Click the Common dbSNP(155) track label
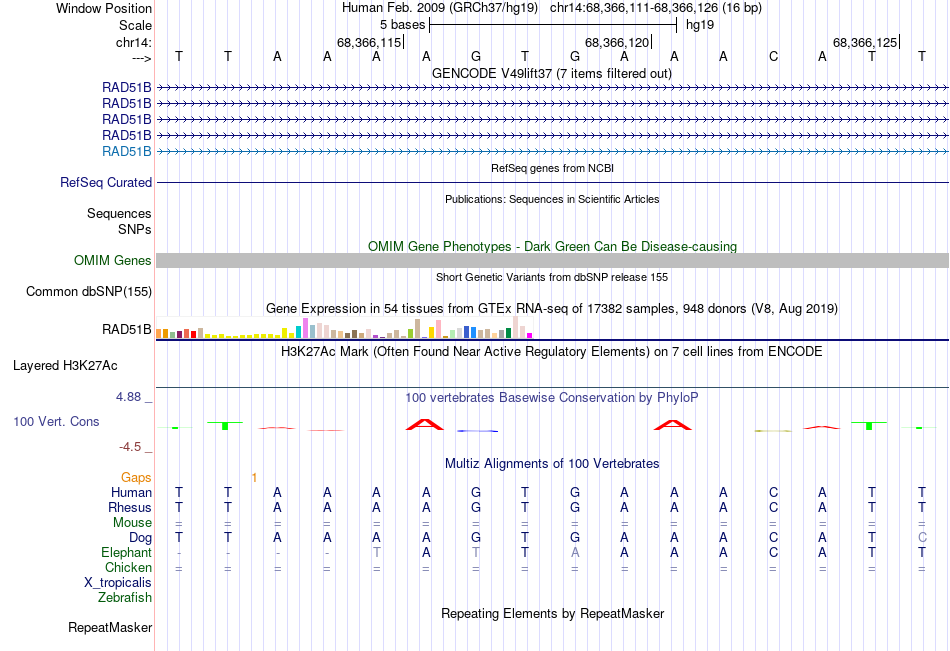 point(89,292)
